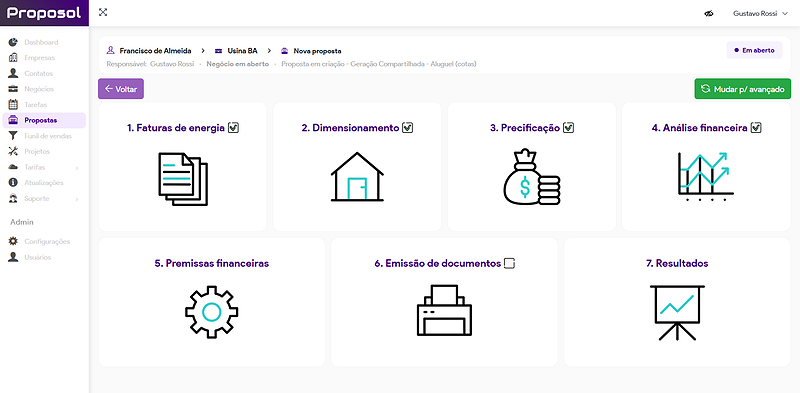
Task: Click the 3. Precificação title
Action: (x=525, y=128)
